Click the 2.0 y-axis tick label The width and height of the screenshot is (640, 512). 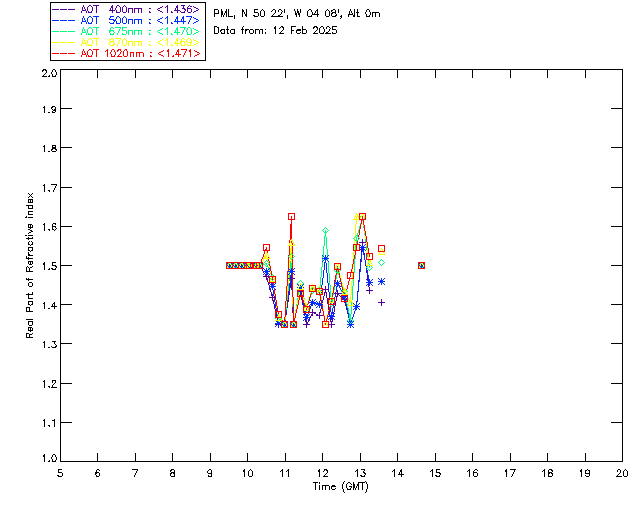pos(49,73)
